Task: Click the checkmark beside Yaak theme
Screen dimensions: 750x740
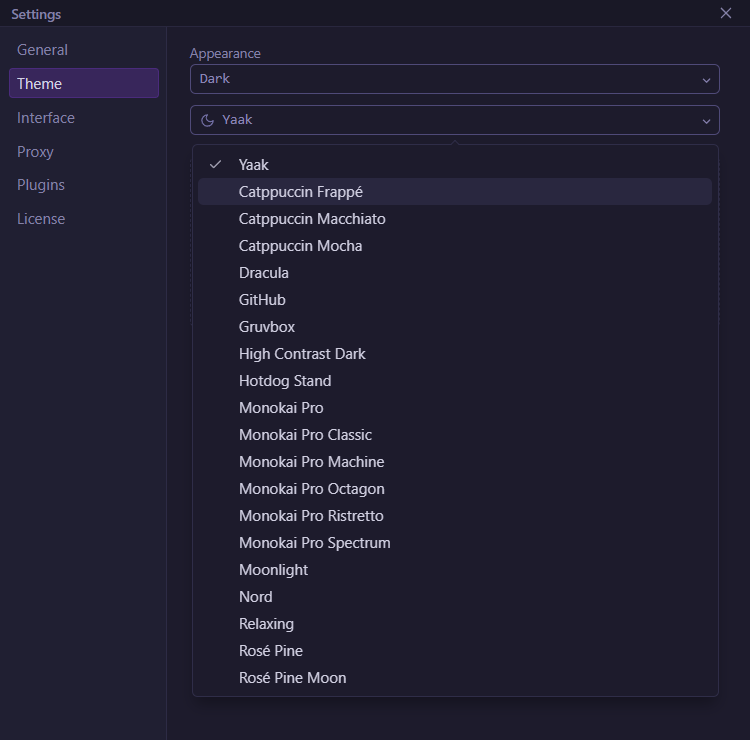Action: [x=215, y=165]
